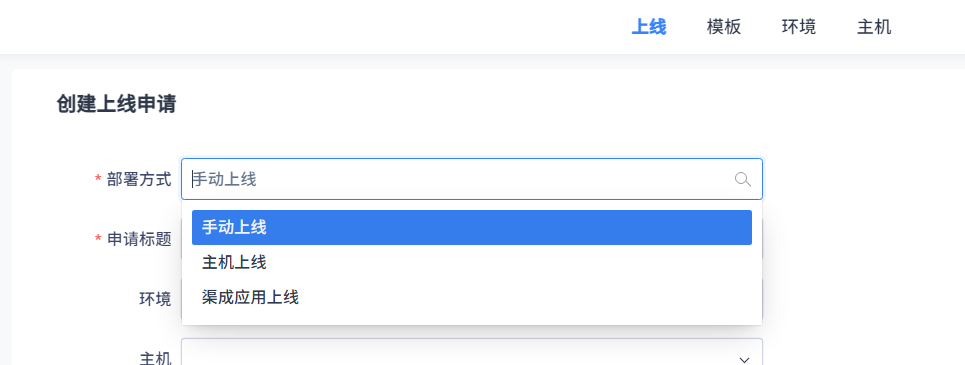Viewport: 965px width, 365px height.
Task: Click the text cursor at start of 部署方式 box
Action: (x=193, y=179)
